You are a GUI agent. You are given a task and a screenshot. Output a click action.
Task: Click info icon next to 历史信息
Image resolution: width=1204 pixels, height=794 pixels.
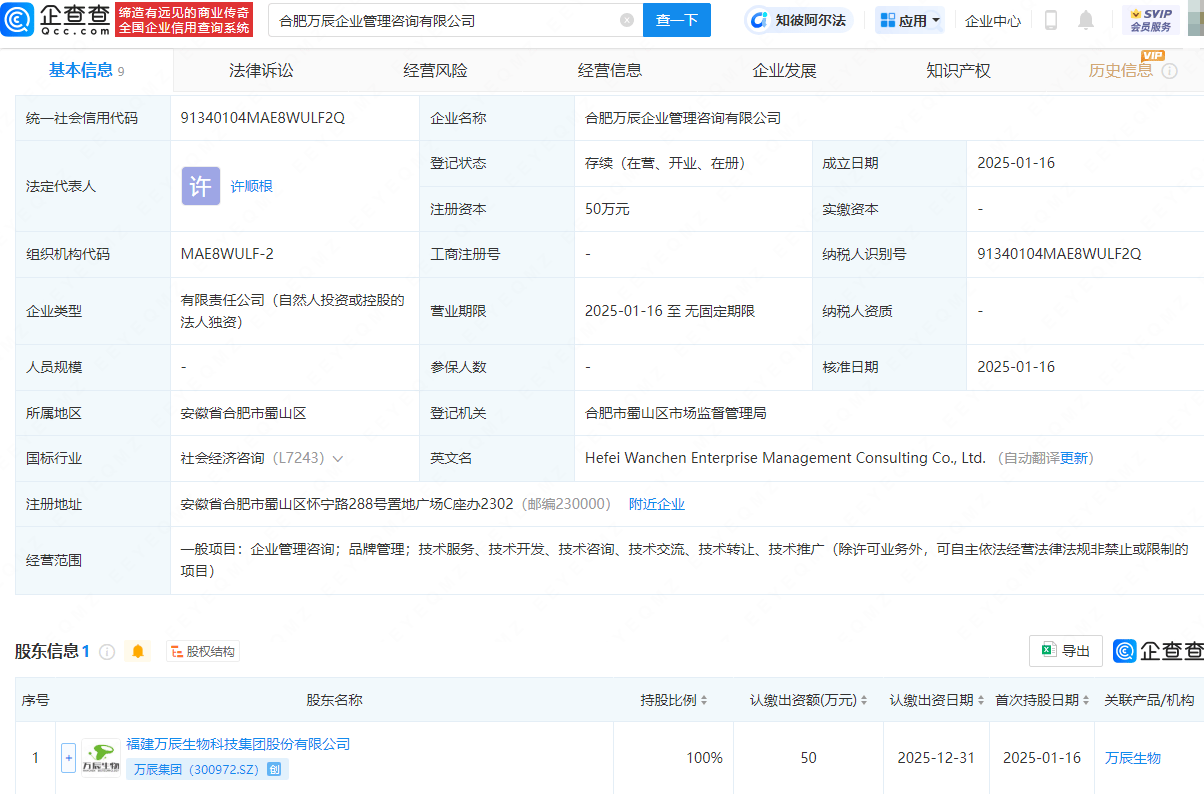click(1168, 71)
